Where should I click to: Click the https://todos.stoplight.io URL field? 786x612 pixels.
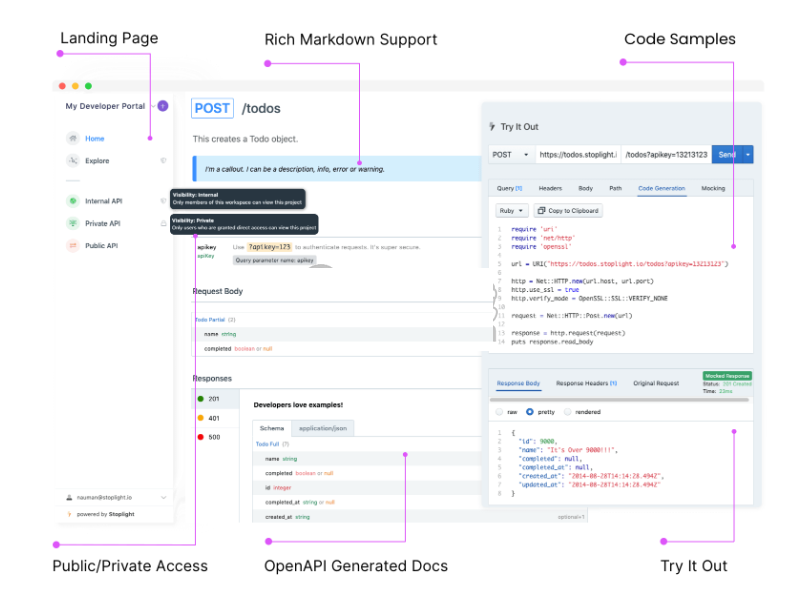[x=578, y=154]
